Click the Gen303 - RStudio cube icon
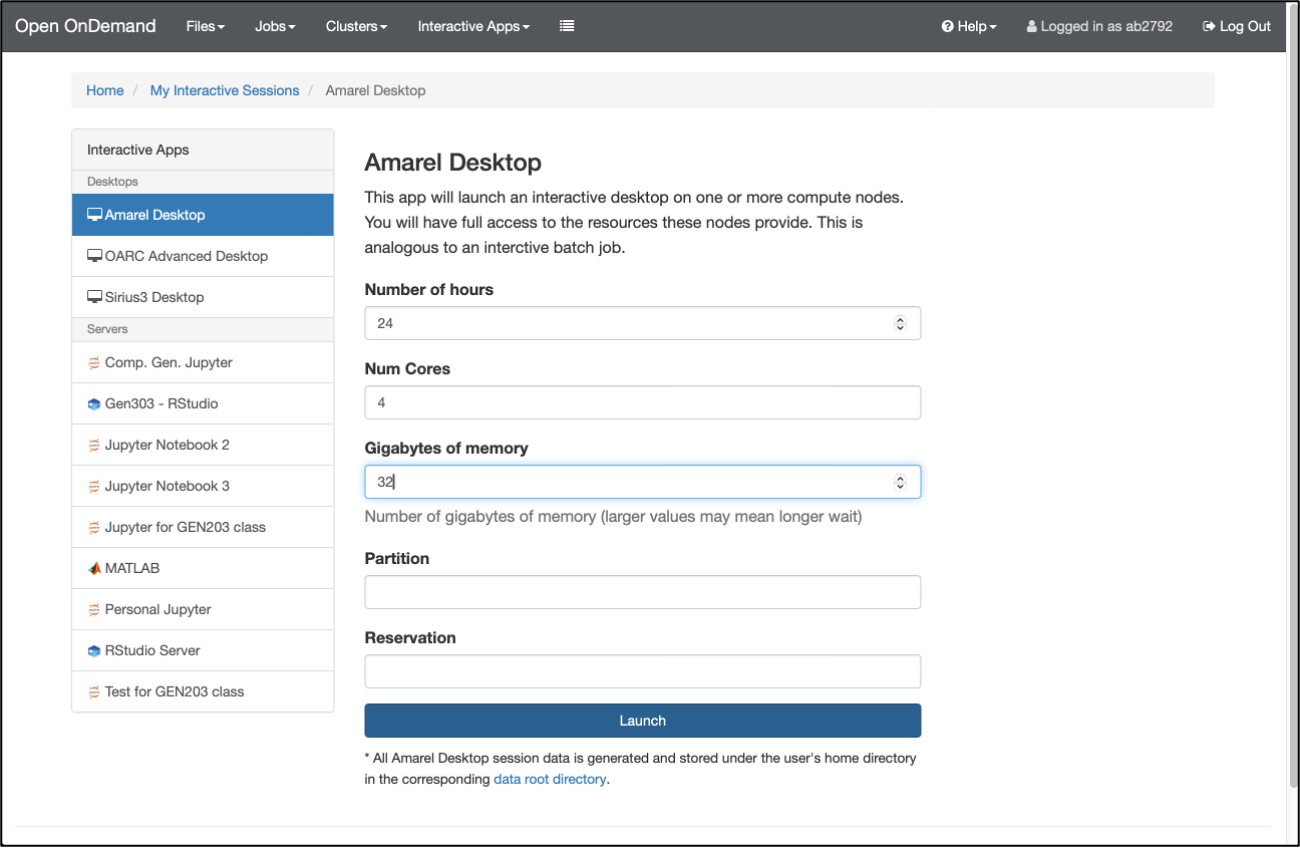The height and width of the screenshot is (848, 1300). tap(94, 404)
